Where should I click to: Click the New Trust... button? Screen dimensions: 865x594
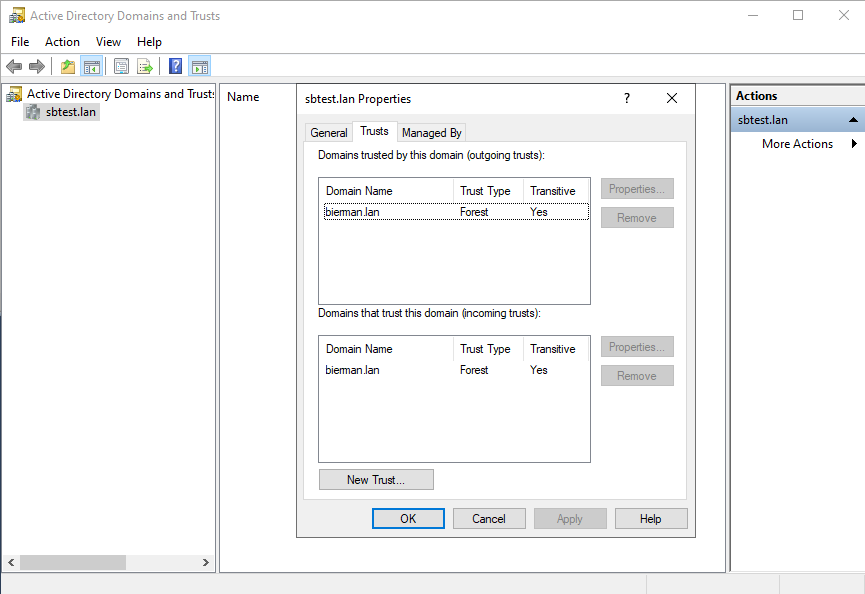pos(376,480)
